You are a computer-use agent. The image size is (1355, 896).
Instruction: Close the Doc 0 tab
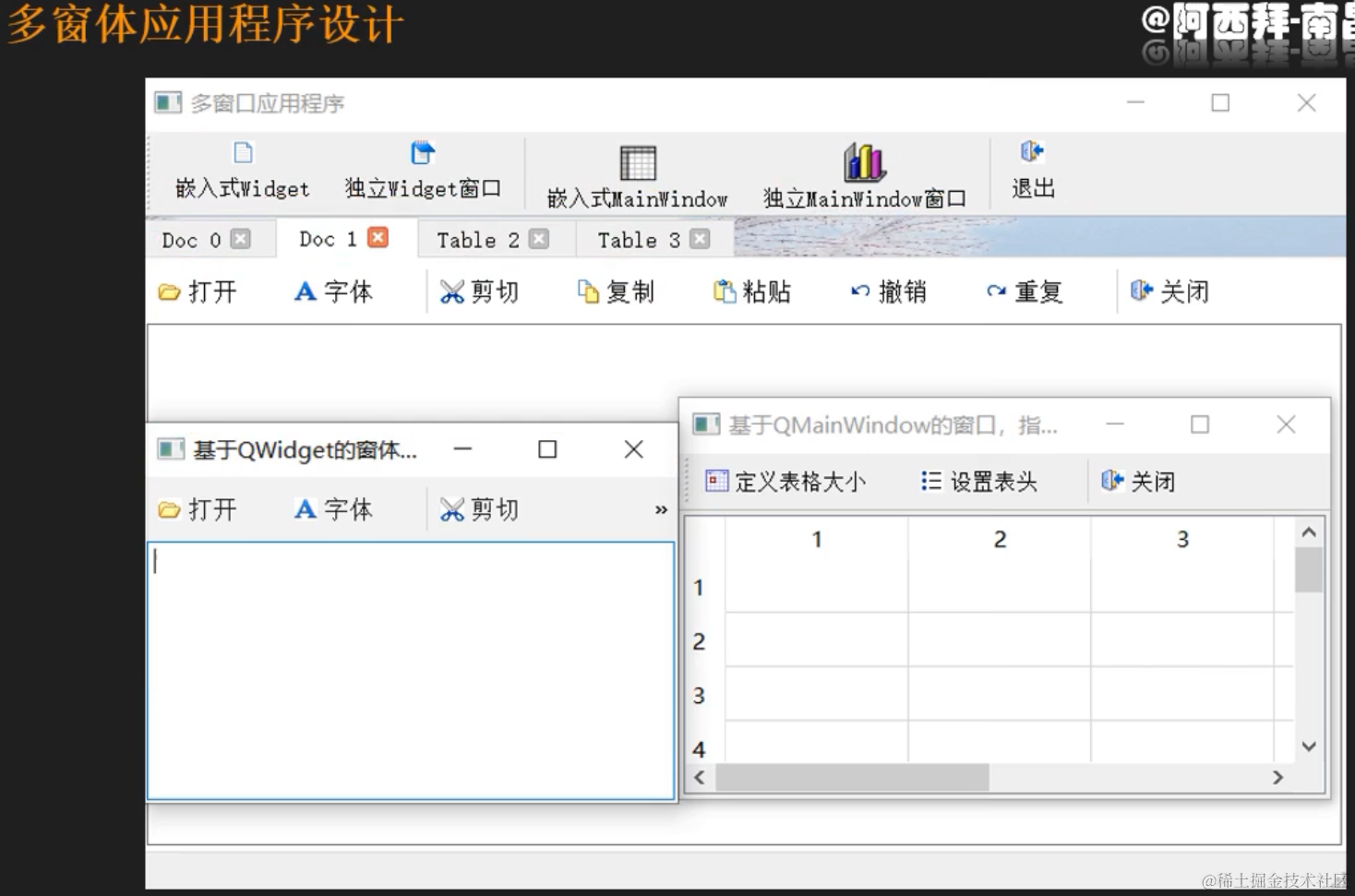pos(241,239)
